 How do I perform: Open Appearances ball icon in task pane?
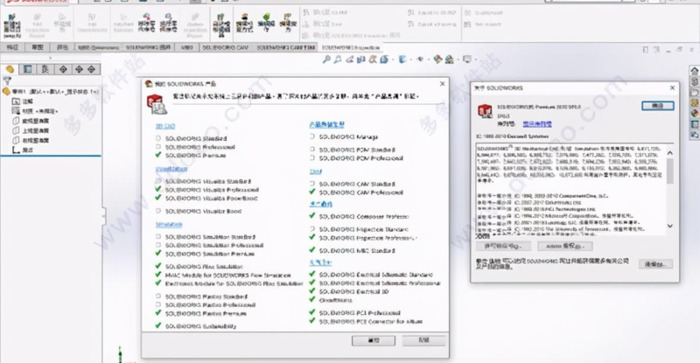694,113
